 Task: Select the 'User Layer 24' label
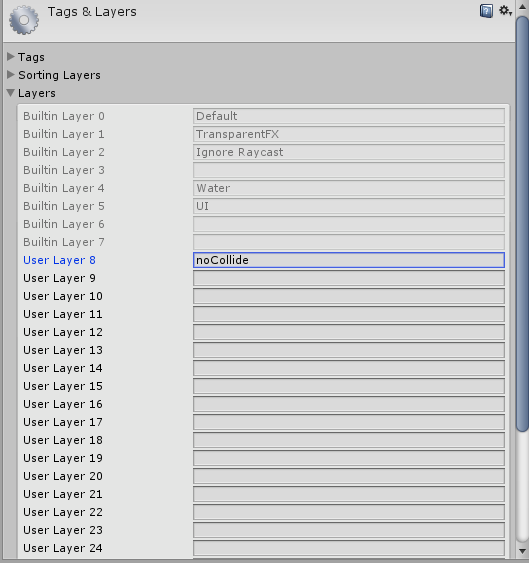(x=63, y=548)
